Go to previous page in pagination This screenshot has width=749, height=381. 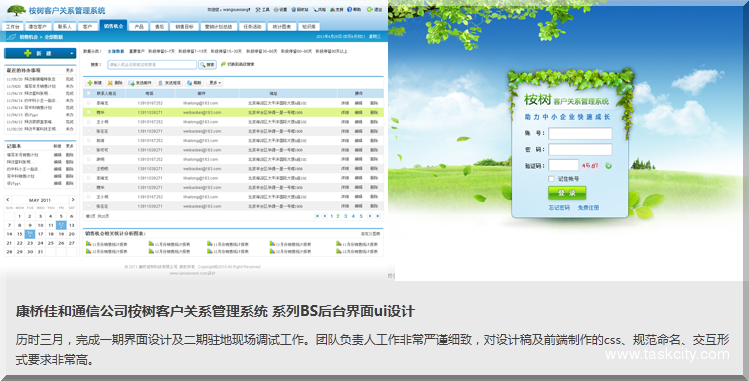(325, 216)
